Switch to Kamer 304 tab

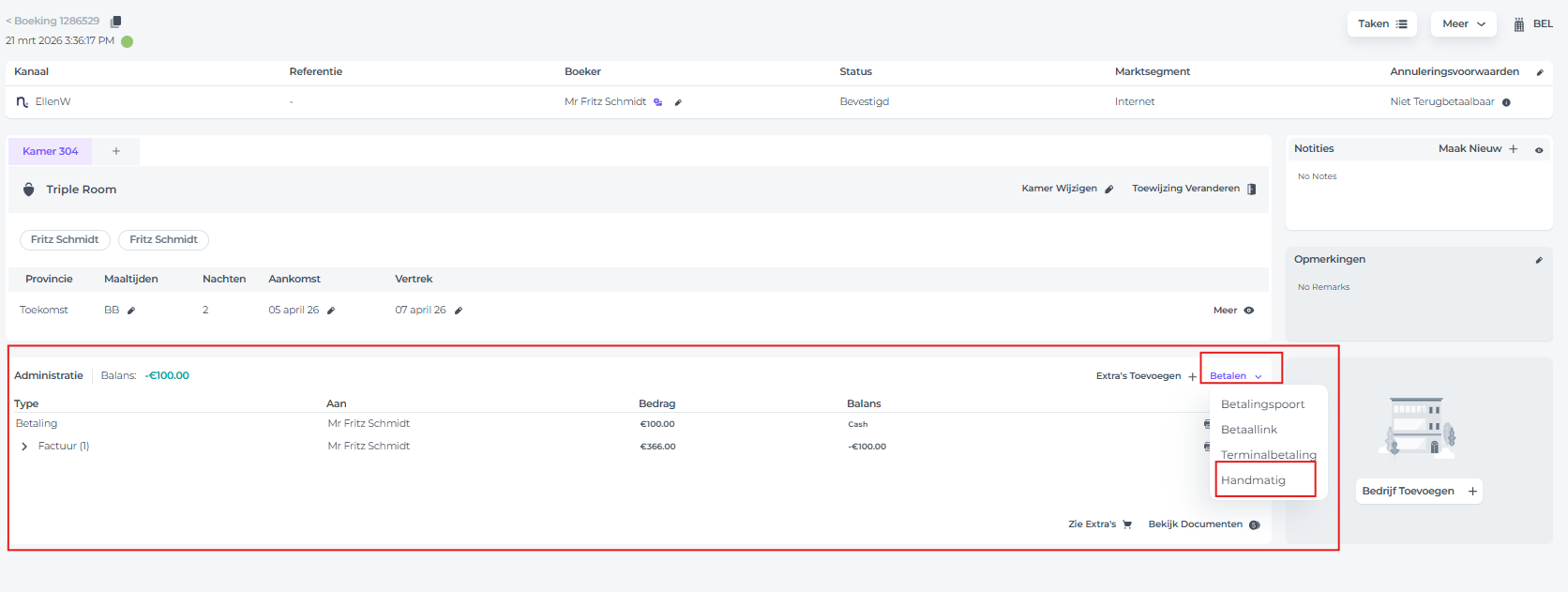[51, 151]
